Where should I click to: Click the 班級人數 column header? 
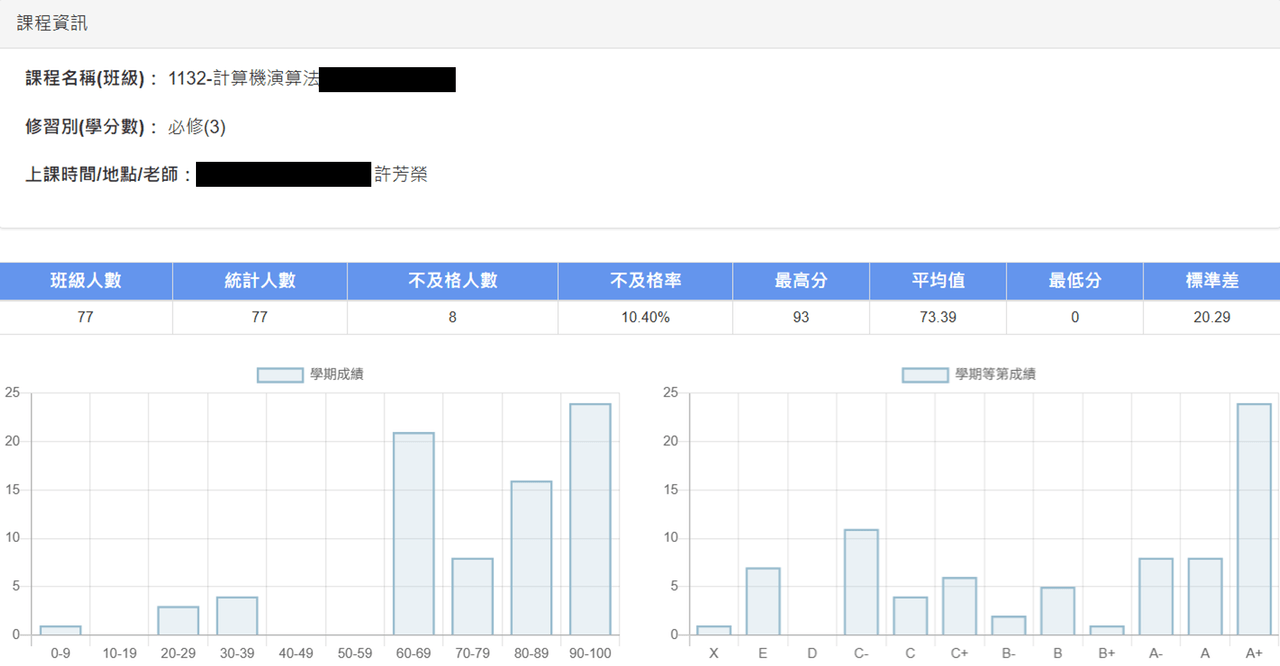coord(86,281)
